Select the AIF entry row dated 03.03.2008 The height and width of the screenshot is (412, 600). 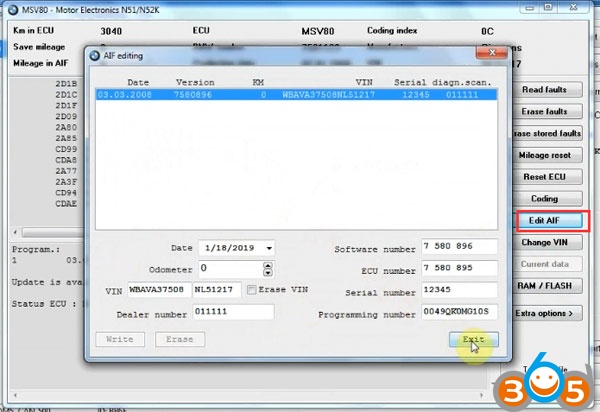297,95
